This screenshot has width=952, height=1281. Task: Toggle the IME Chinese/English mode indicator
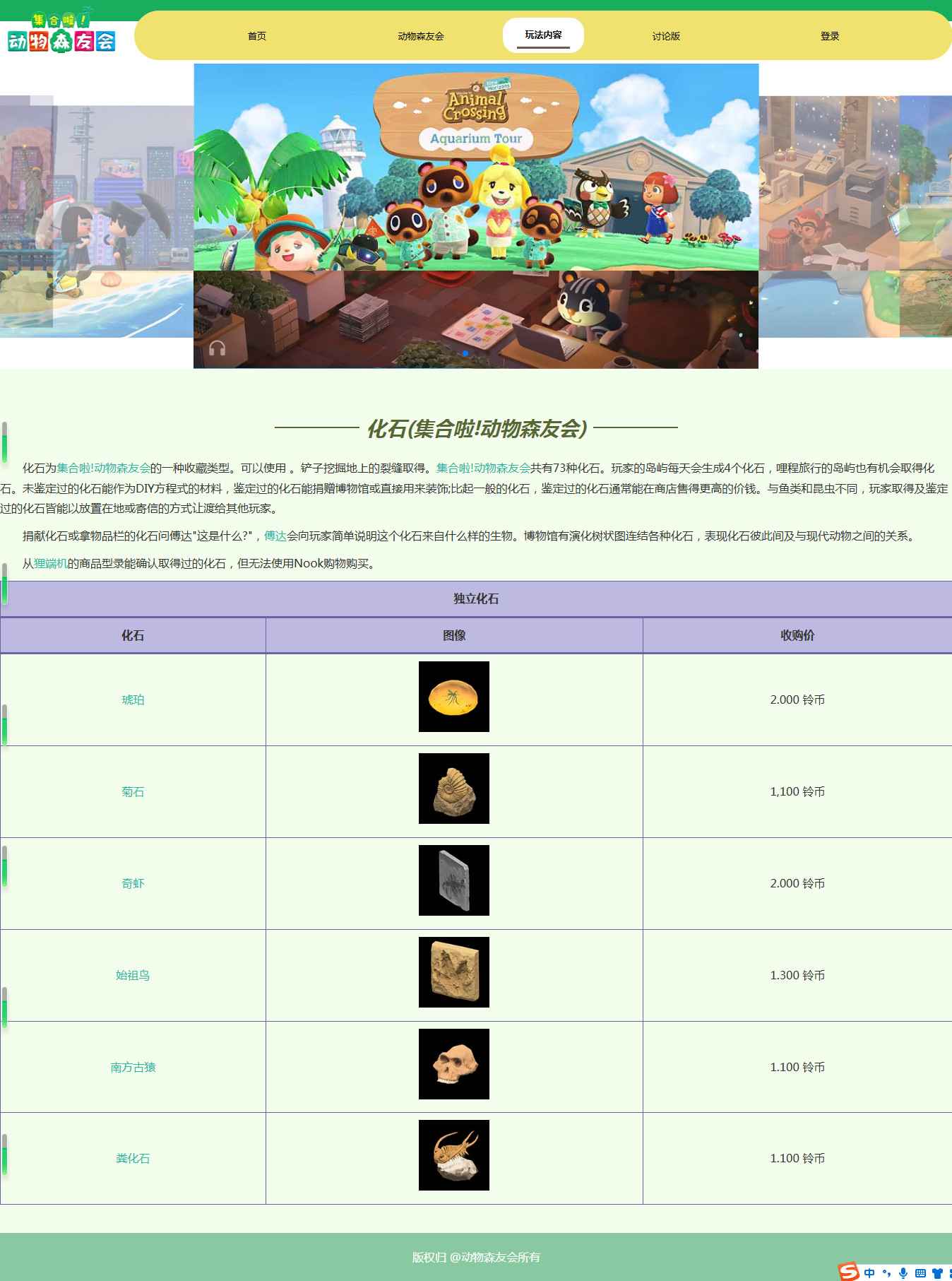tap(869, 1273)
